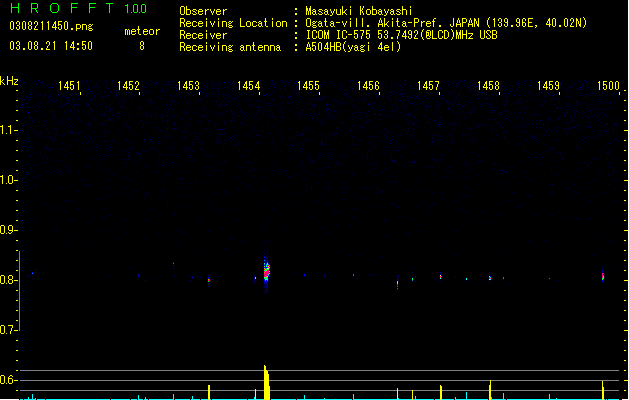Click the 1500 time axis label

(x=608, y=85)
